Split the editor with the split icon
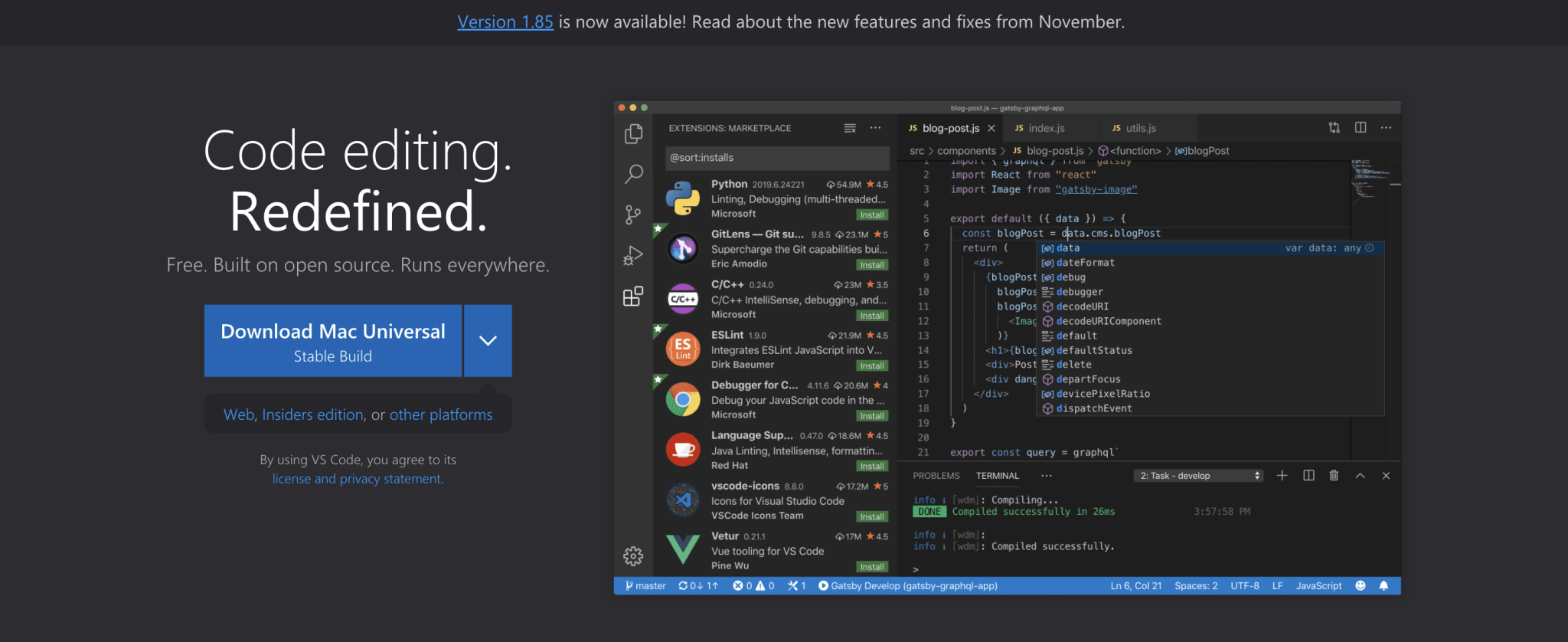 click(1361, 128)
